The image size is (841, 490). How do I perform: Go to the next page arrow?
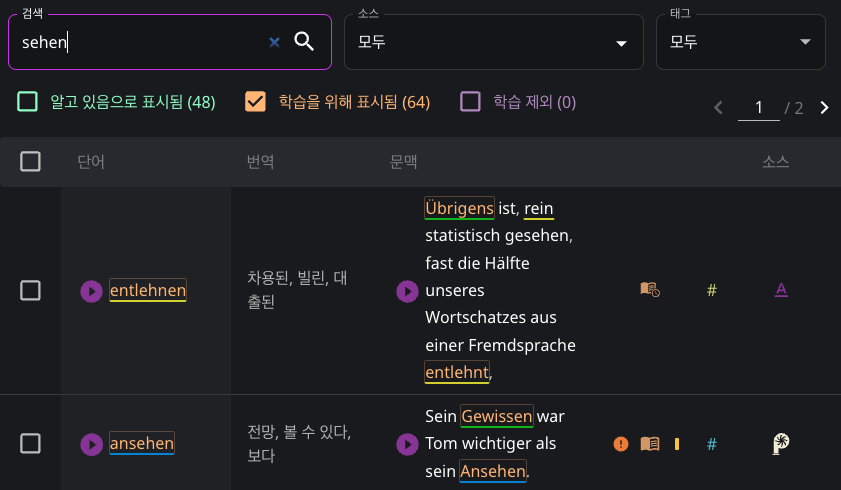[824, 108]
